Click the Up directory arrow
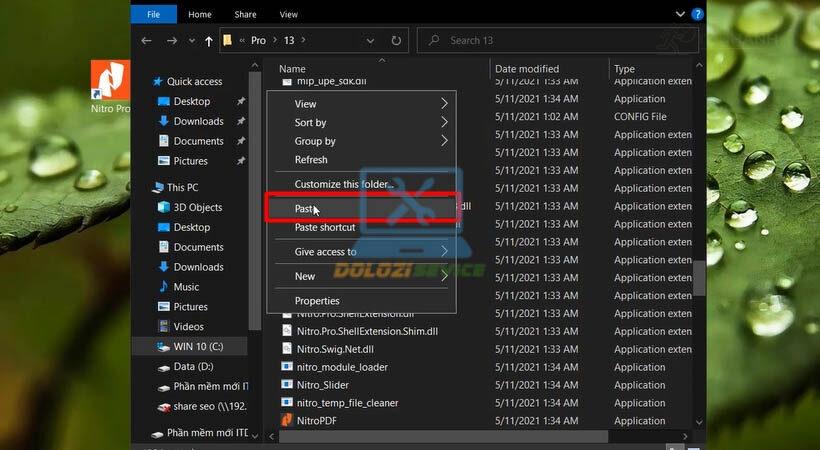820x450 pixels. click(208, 41)
